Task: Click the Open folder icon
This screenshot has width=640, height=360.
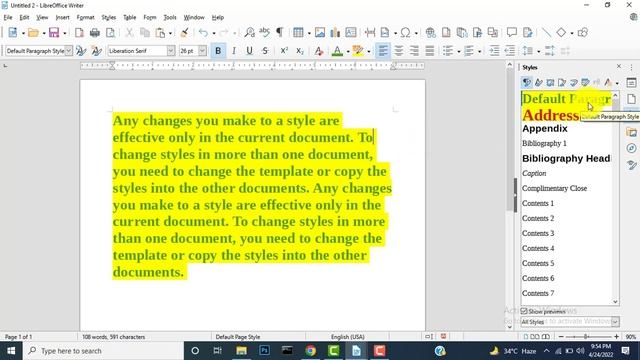Action: [x=33, y=33]
